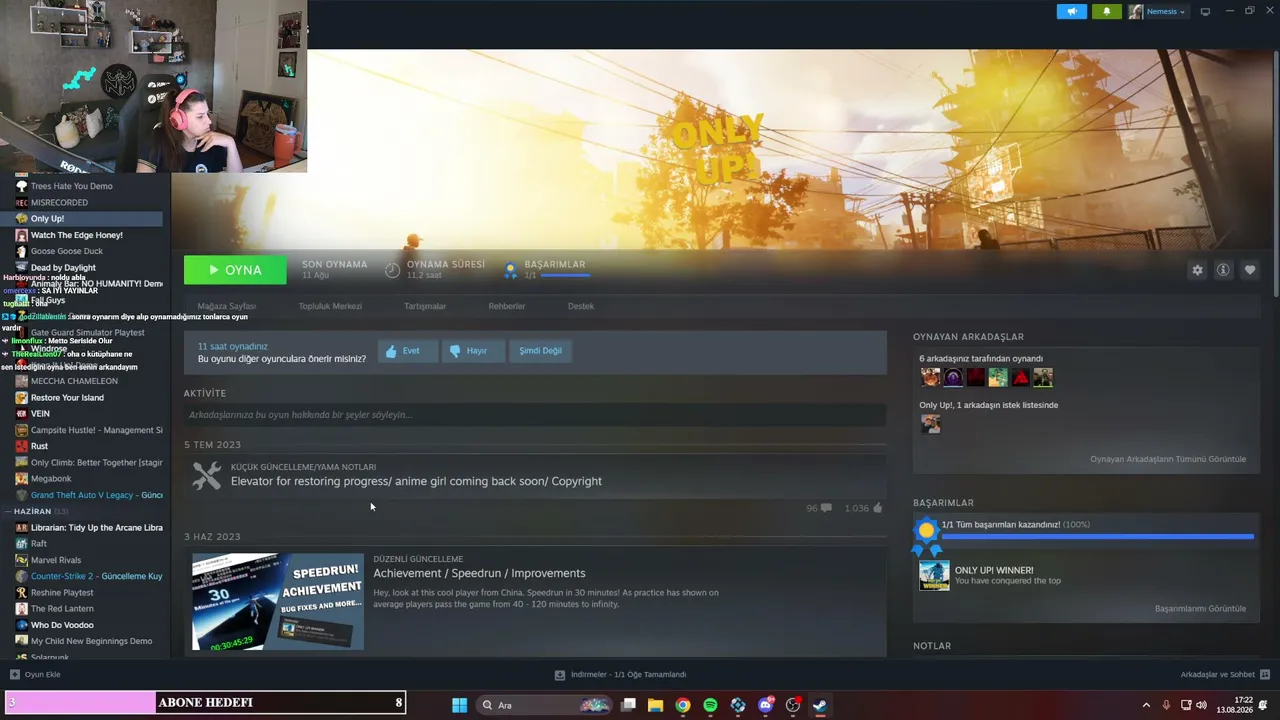Open Başarımlarımı Görüntüle achievements link
The image size is (1280, 720).
(x=1200, y=608)
